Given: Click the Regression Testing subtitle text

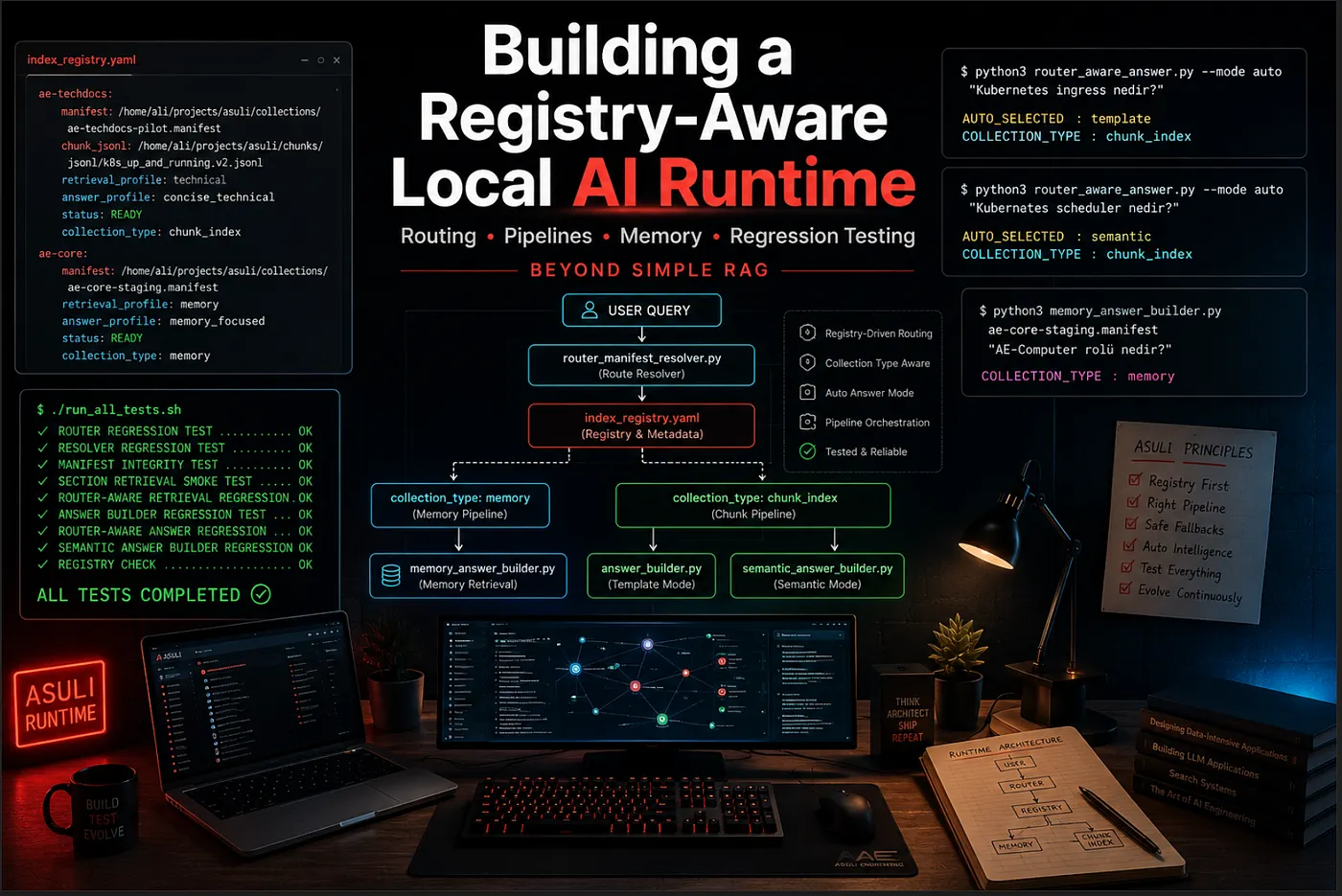Looking at the screenshot, I should (822, 236).
